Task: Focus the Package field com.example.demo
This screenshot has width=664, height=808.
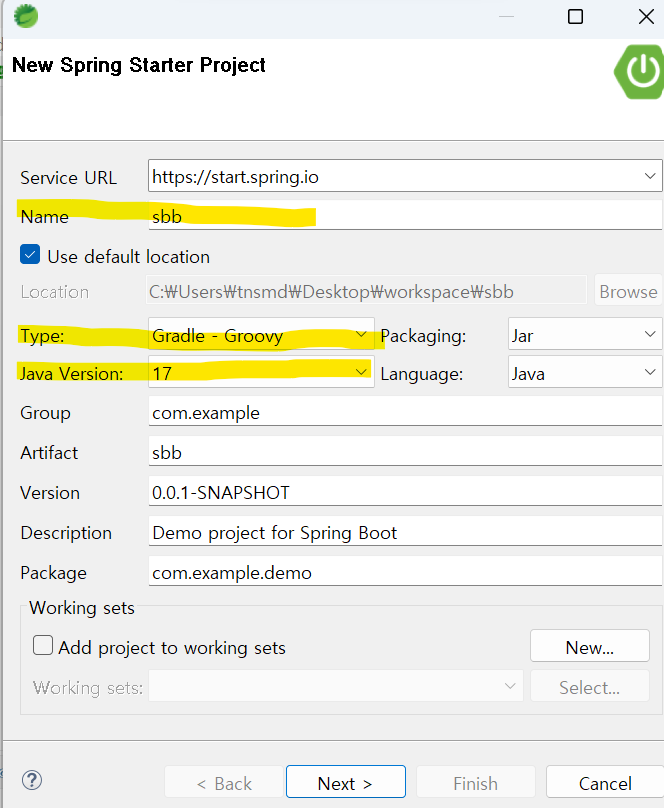Action: tap(405, 571)
